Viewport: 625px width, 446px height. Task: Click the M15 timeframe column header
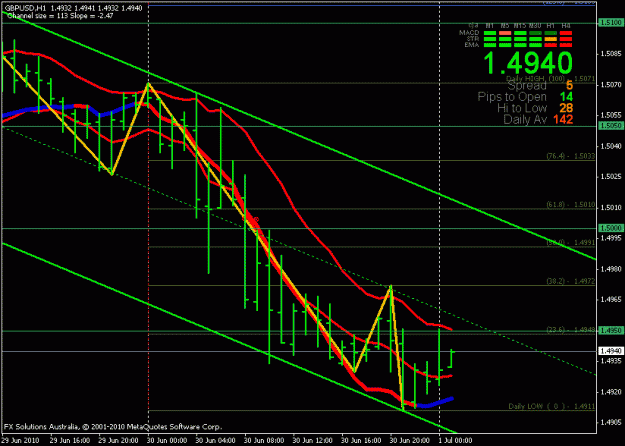pos(520,26)
